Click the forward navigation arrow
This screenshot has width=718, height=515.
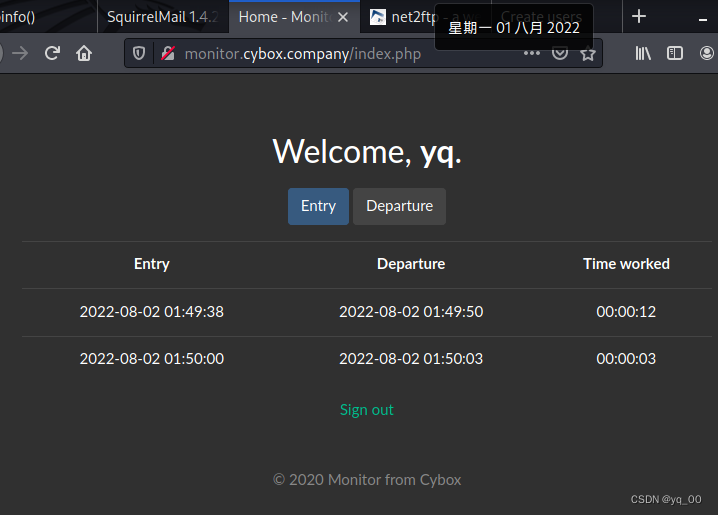pos(20,53)
